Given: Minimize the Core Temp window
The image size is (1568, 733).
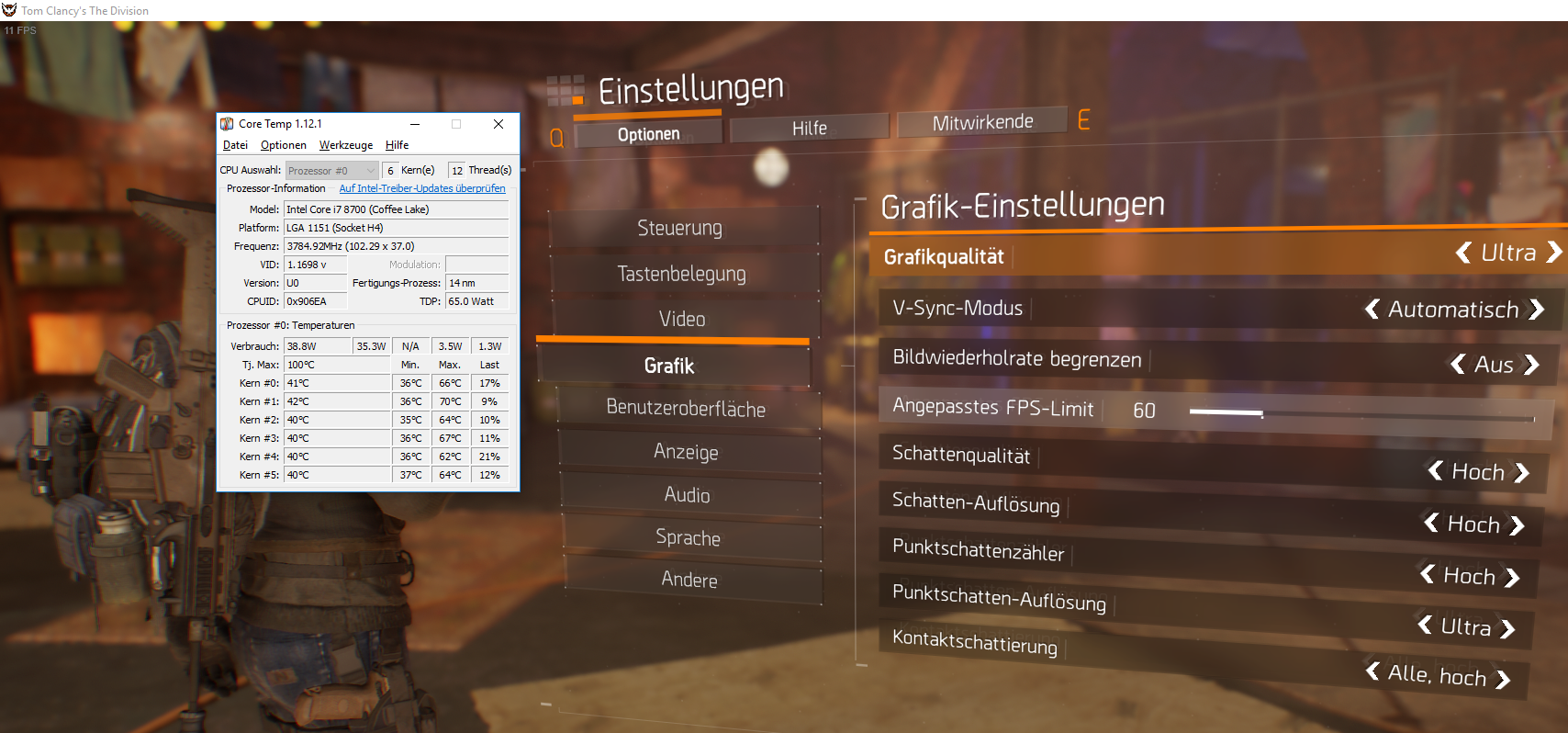Looking at the screenshot, I should tap(415, 124).
